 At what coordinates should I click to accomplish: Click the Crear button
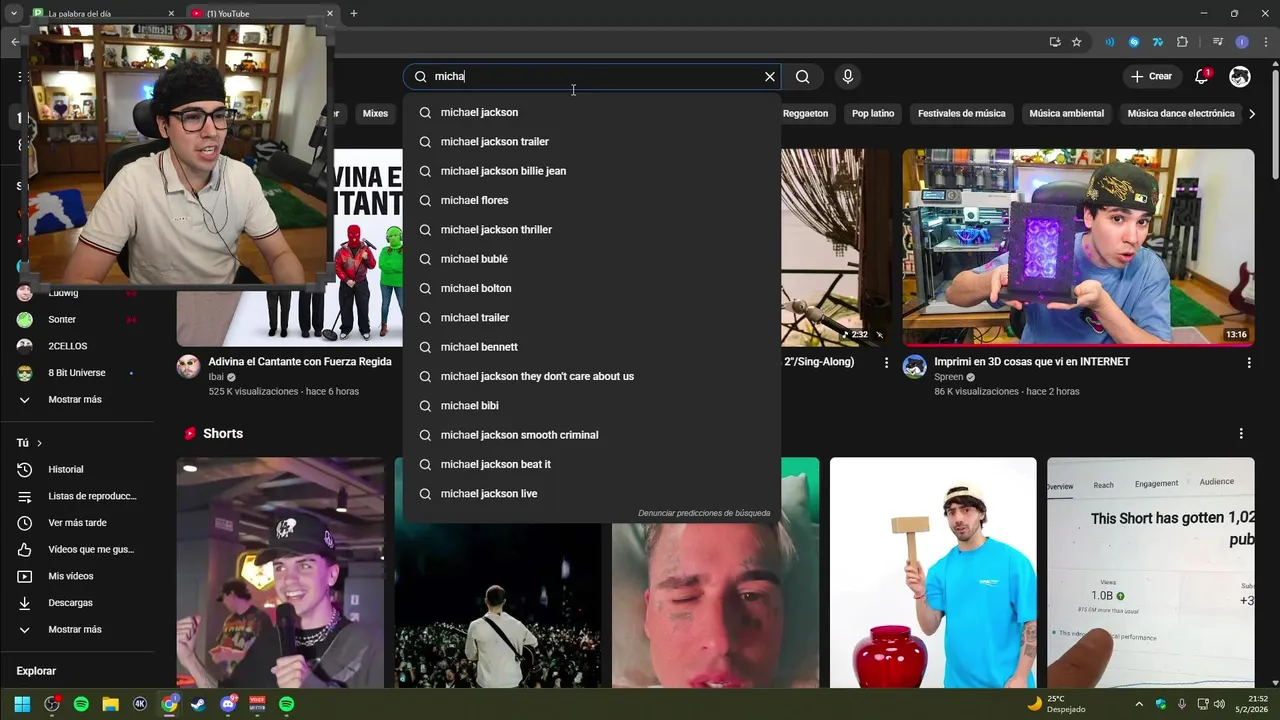click(1151, 77)
